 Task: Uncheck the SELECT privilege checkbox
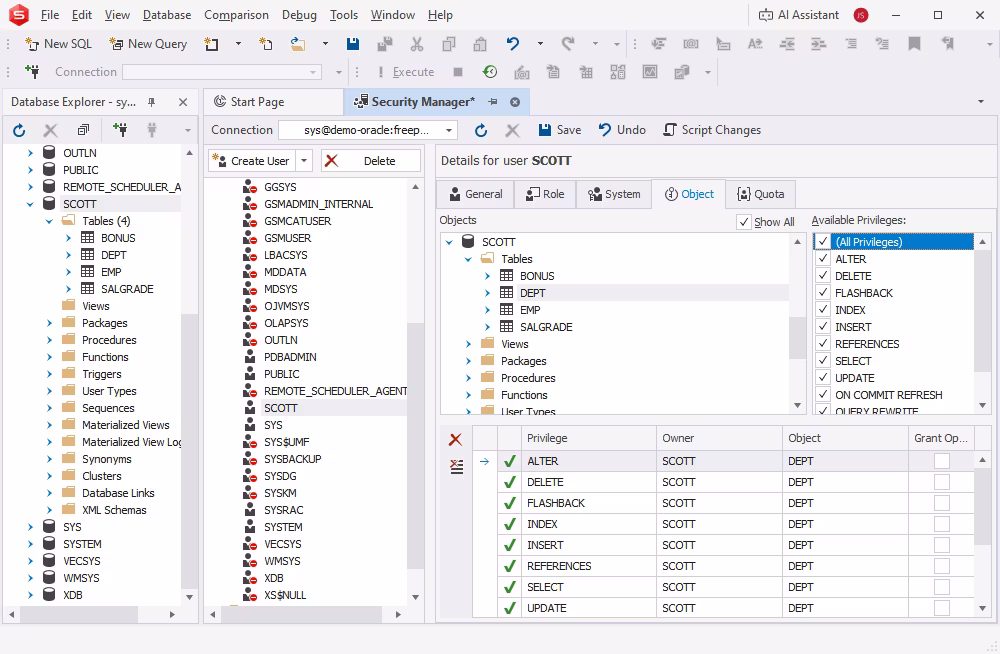coord(823,360)
